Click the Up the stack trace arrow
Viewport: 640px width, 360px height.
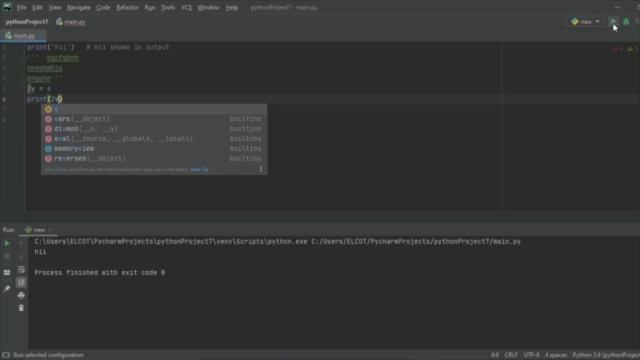21,243
